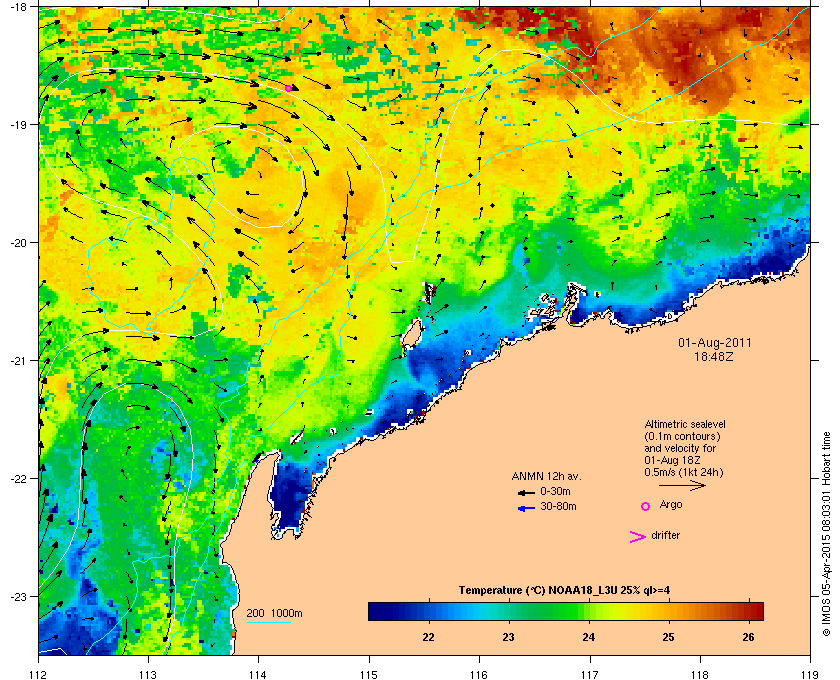Click the colorbar near 22 degrees
Viewport: 840px width, 680px height.
pos(428,611)
